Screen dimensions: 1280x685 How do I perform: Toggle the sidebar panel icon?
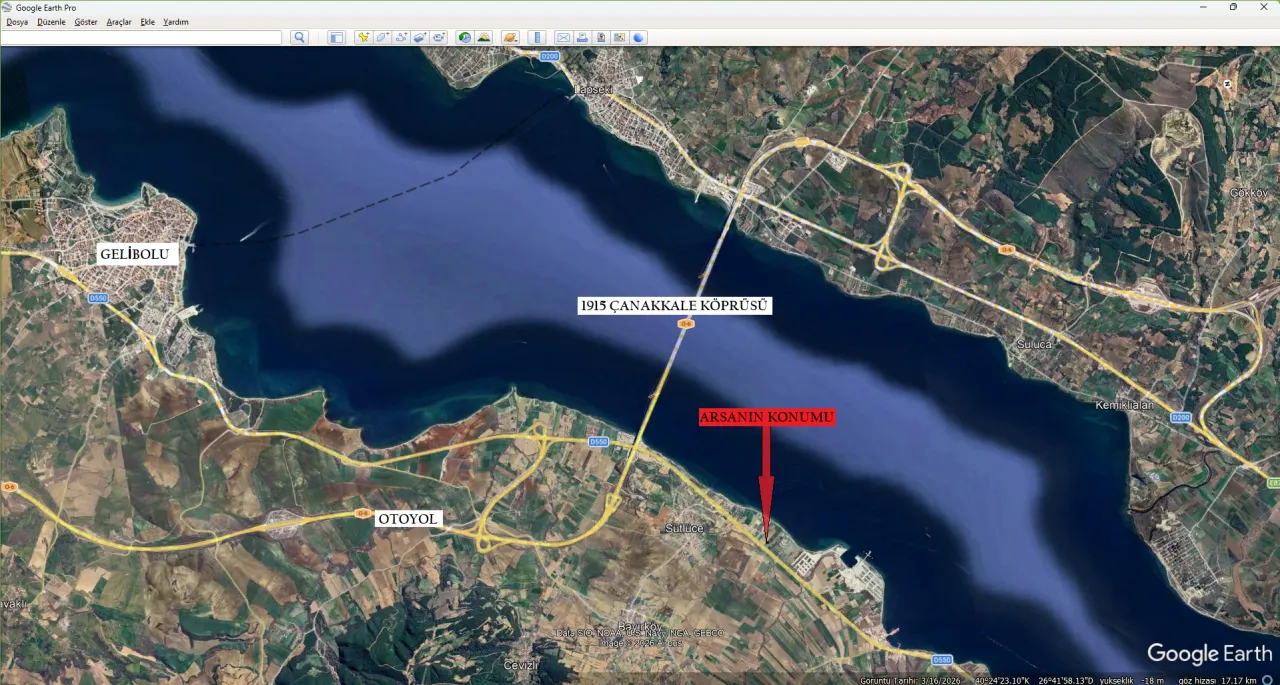click(336, 37)
